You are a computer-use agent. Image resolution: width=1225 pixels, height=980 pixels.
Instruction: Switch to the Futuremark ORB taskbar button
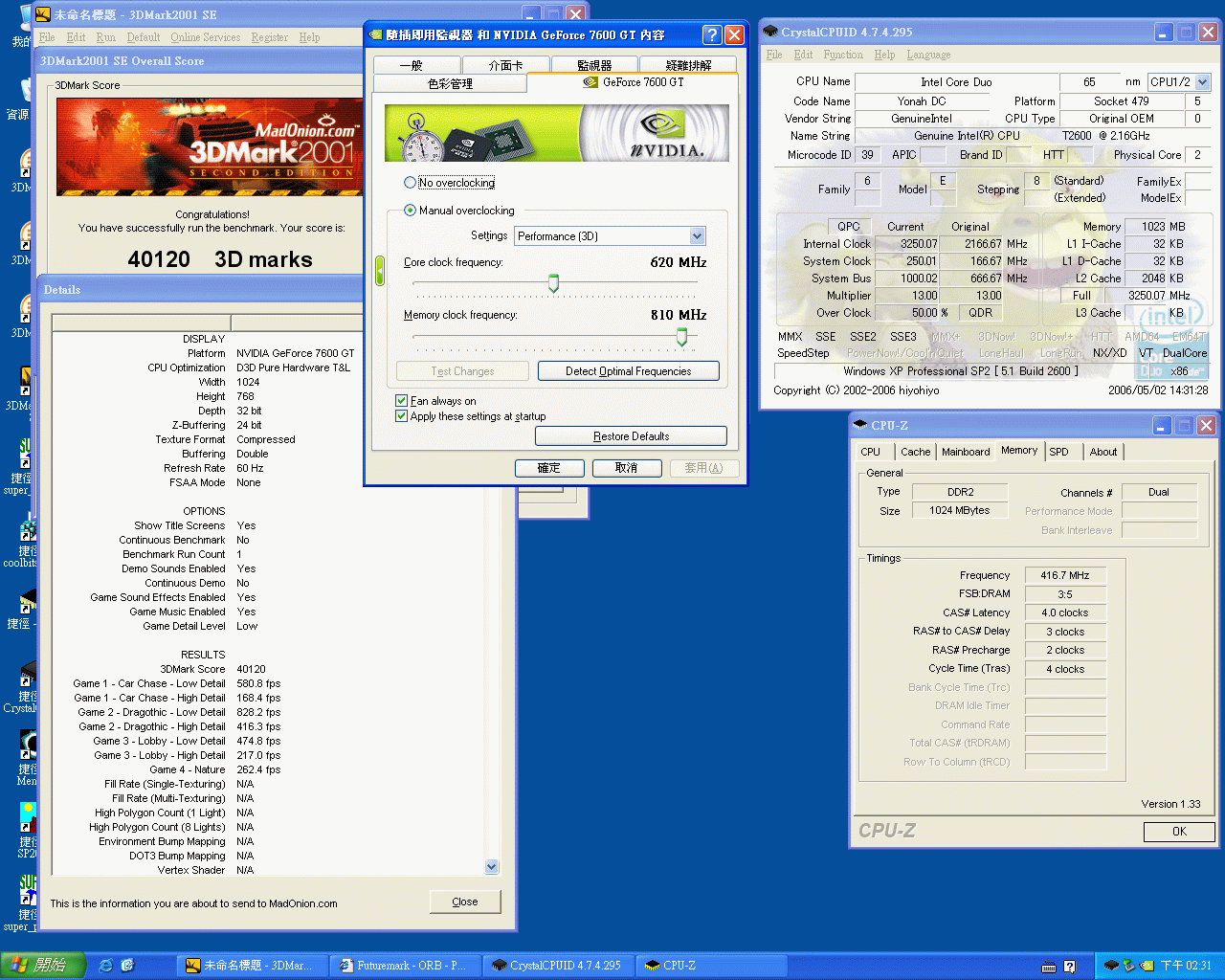[x=405, y=966]
